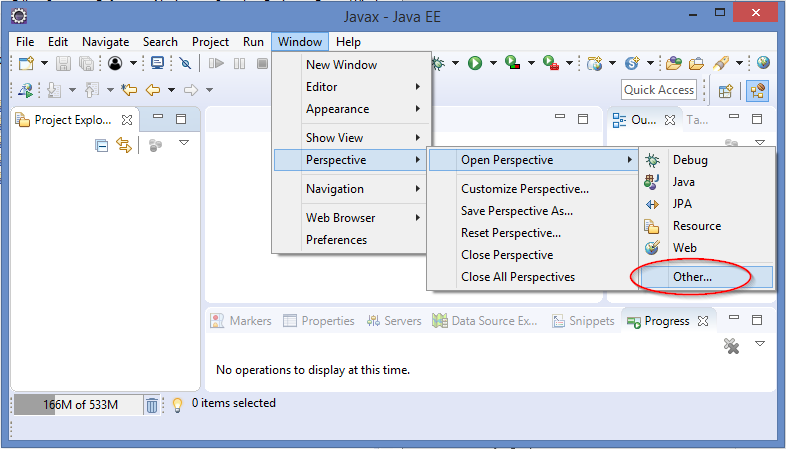Click the Run green play icon
786x449 pixels.
tap(475, 63)
